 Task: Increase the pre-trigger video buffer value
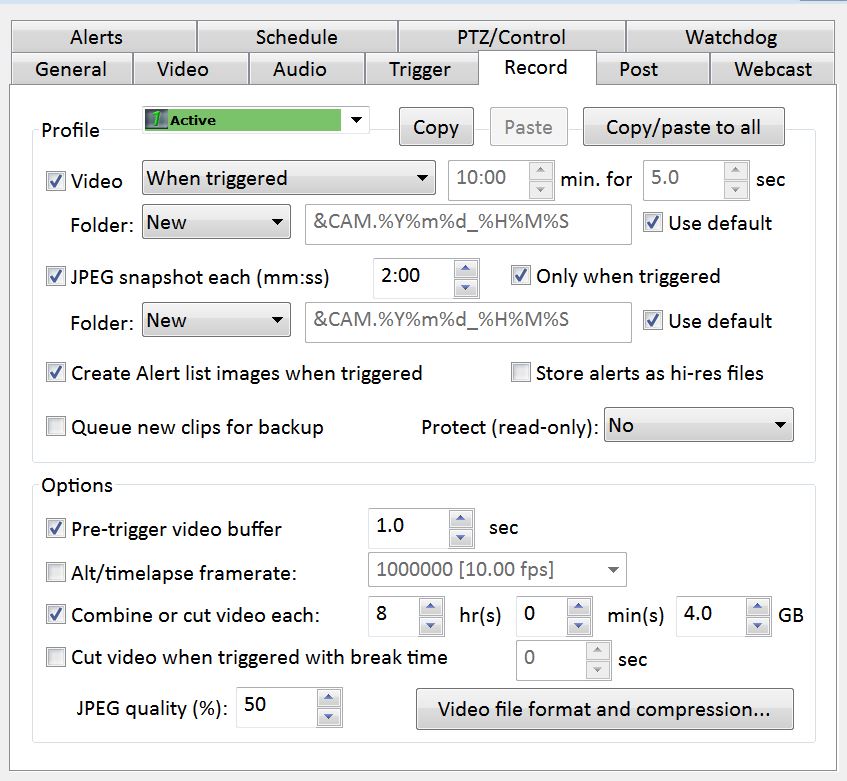460,519
